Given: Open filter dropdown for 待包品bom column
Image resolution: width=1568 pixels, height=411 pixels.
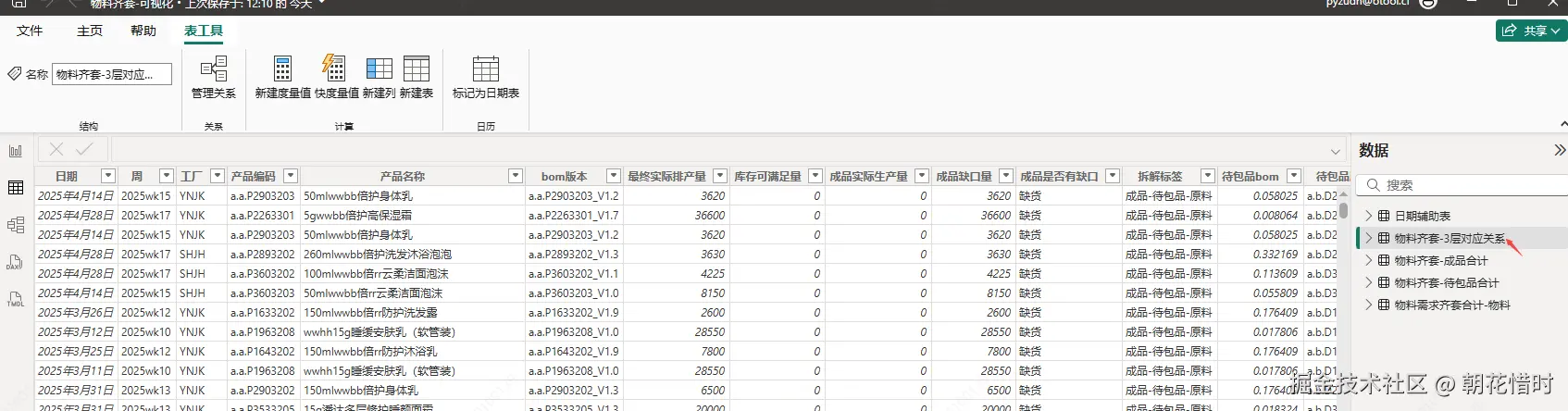Looking at the screenshot, I should pos(1294,176).
